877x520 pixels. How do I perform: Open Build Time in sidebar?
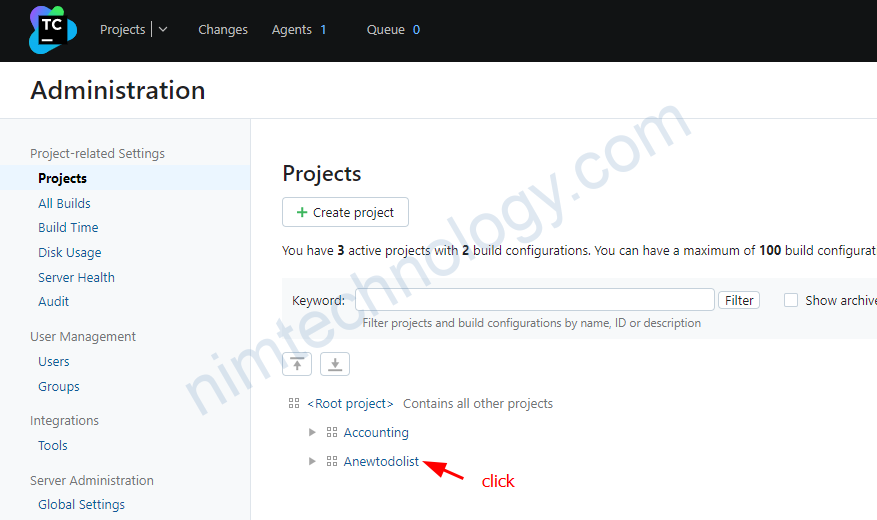[x=68, y=228]
